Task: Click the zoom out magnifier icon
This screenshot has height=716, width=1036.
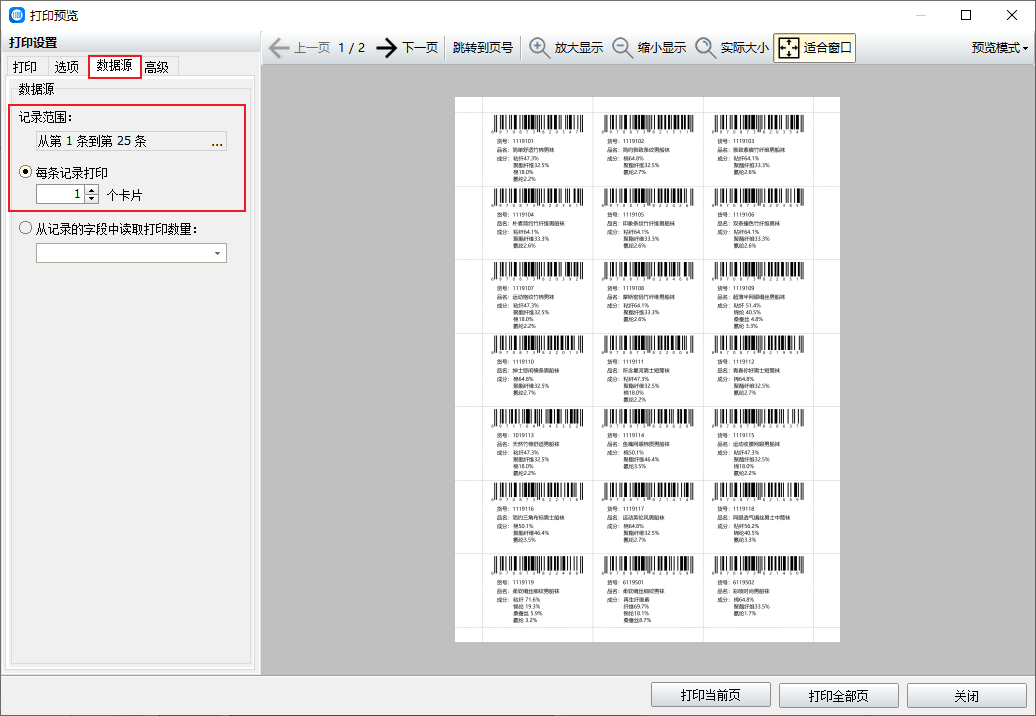Action: [x=622, y=48]
